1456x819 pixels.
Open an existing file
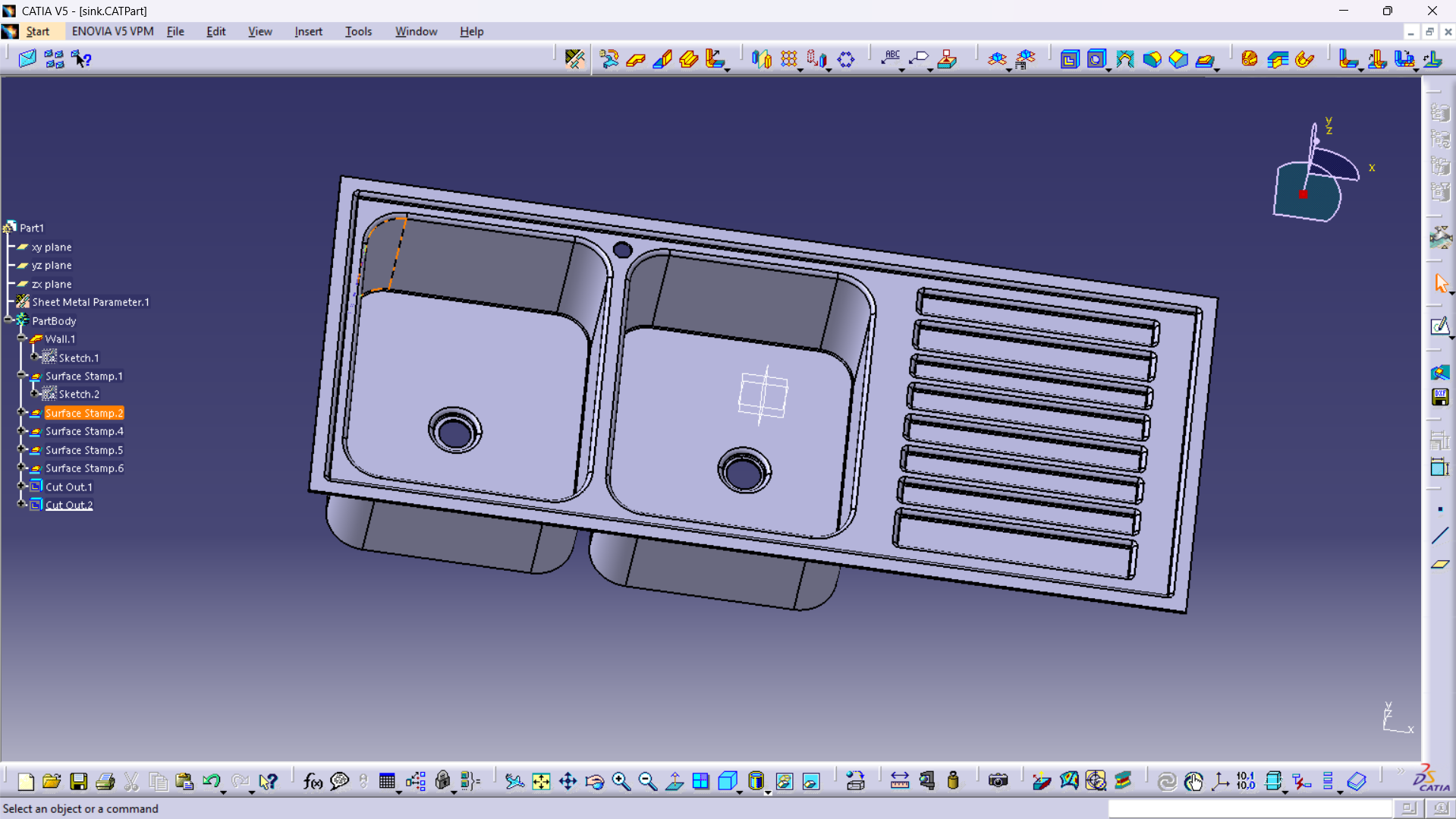tap(52, 781)
